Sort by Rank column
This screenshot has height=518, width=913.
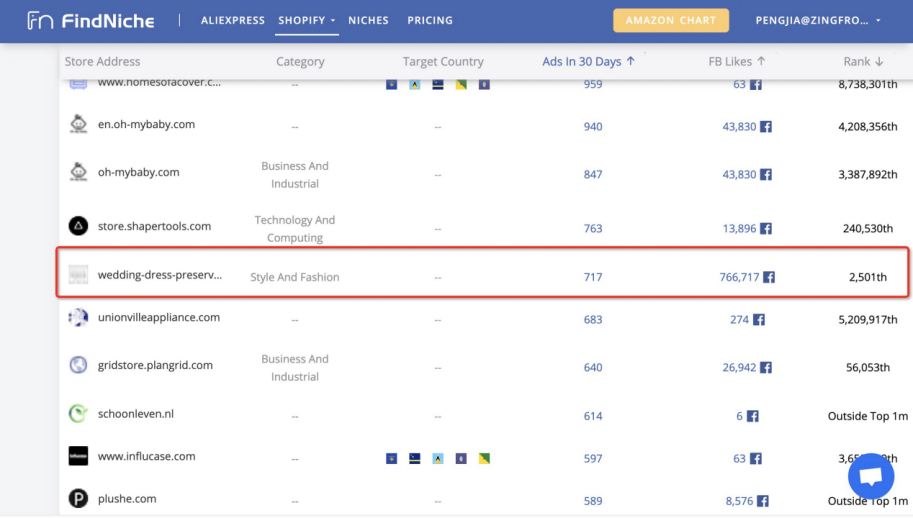click(x=863, y=61)
